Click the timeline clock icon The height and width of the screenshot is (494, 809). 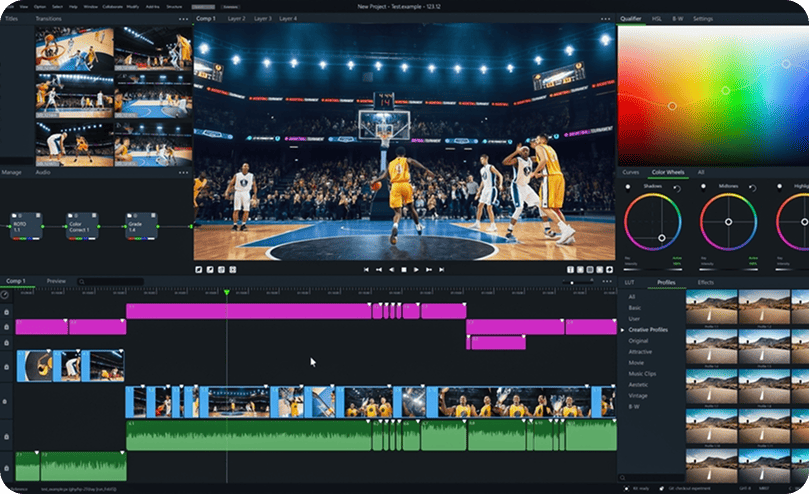[6, 295]
